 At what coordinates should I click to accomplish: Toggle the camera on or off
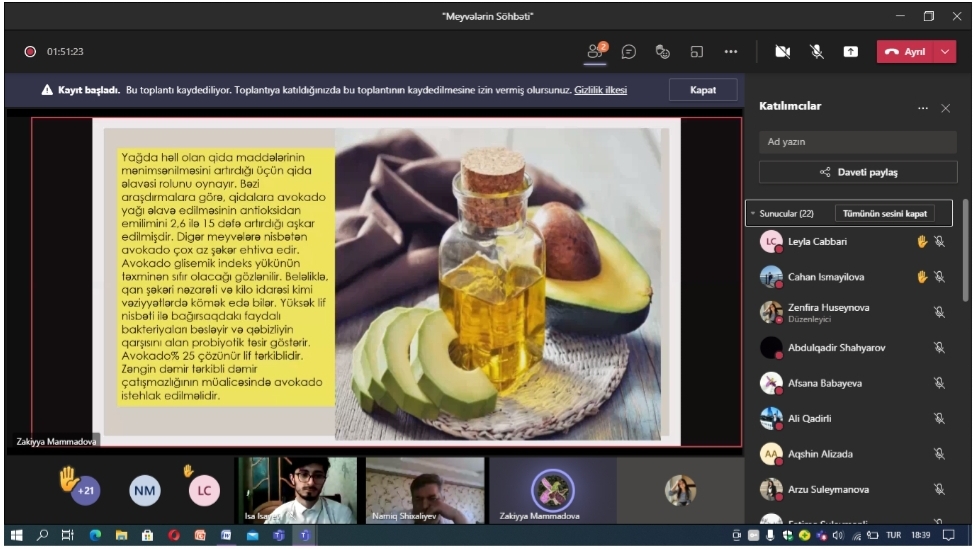point(783,52)
